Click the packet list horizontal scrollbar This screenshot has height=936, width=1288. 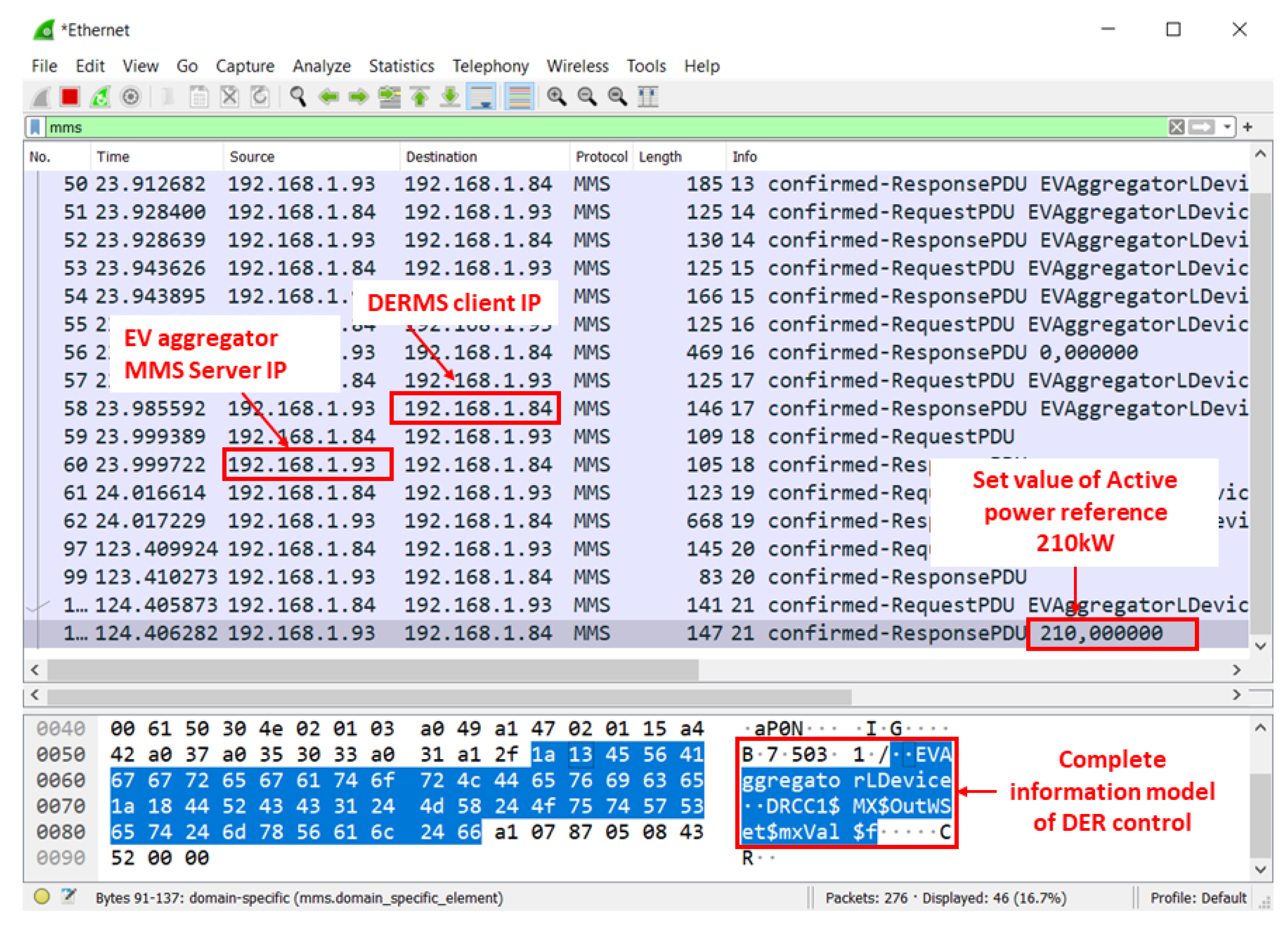pos(373,670)
